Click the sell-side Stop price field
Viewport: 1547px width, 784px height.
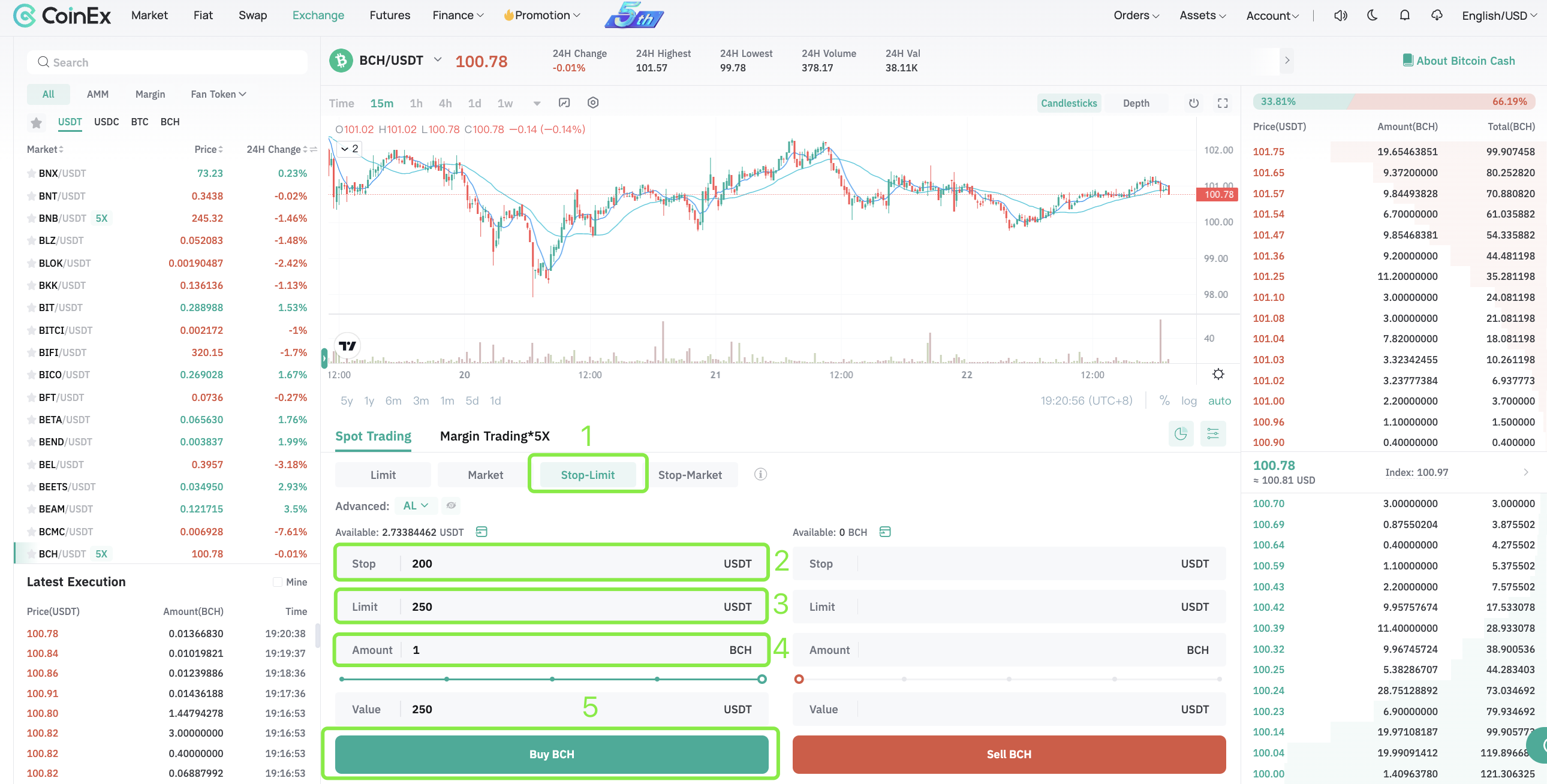(x=1009, y=563)
